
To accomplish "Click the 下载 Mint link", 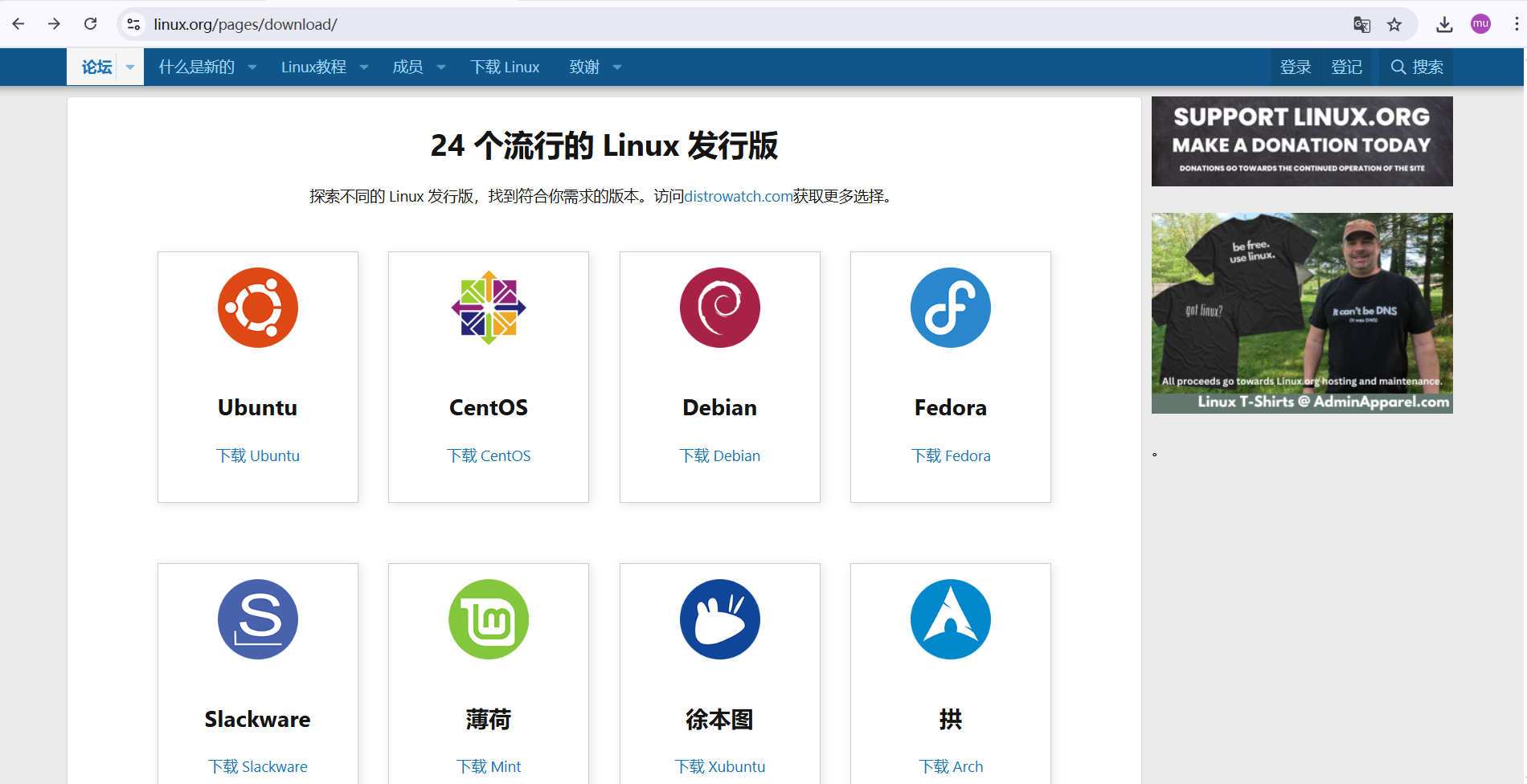I will pyautogui.click(x=489, y=766).
